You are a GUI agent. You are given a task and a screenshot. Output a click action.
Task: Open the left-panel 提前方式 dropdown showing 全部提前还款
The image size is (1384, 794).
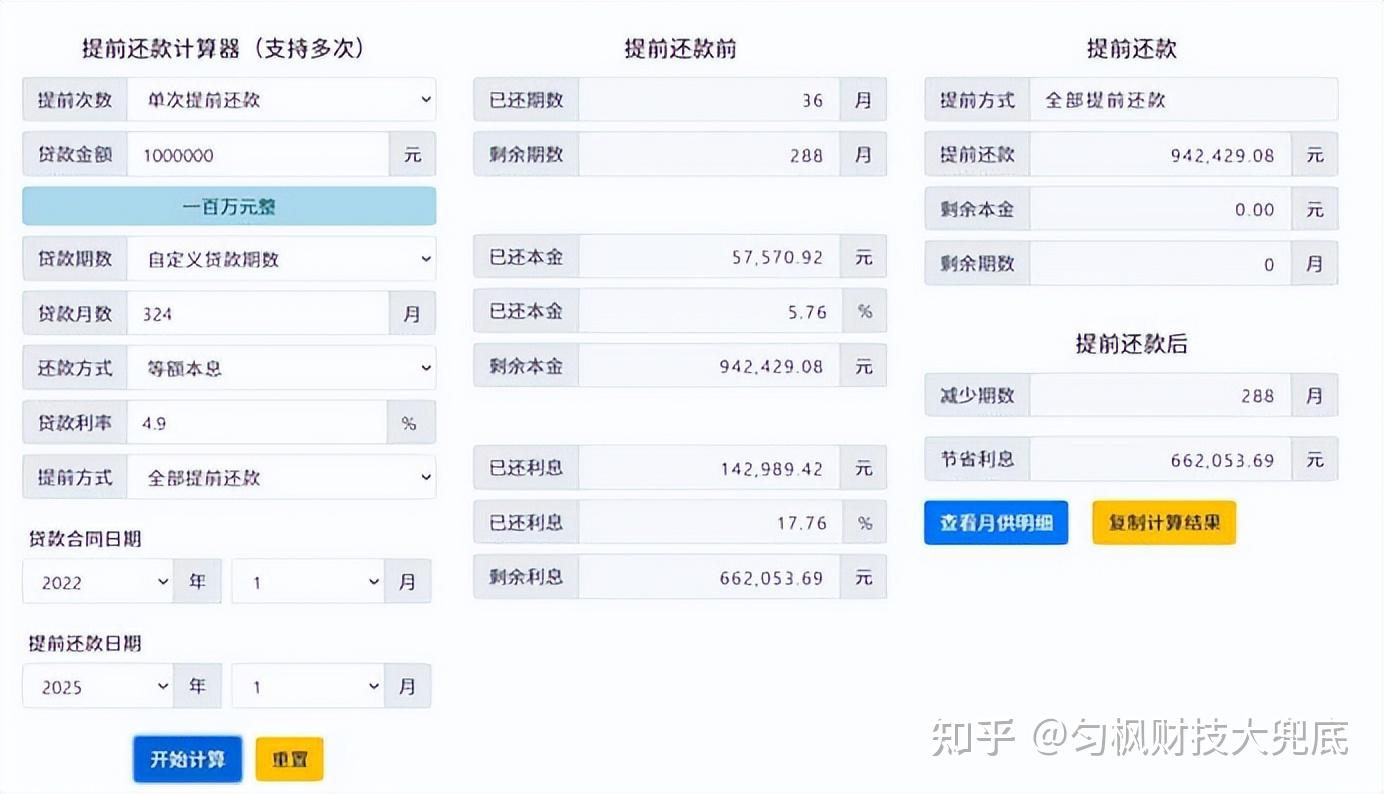[281, 477]
